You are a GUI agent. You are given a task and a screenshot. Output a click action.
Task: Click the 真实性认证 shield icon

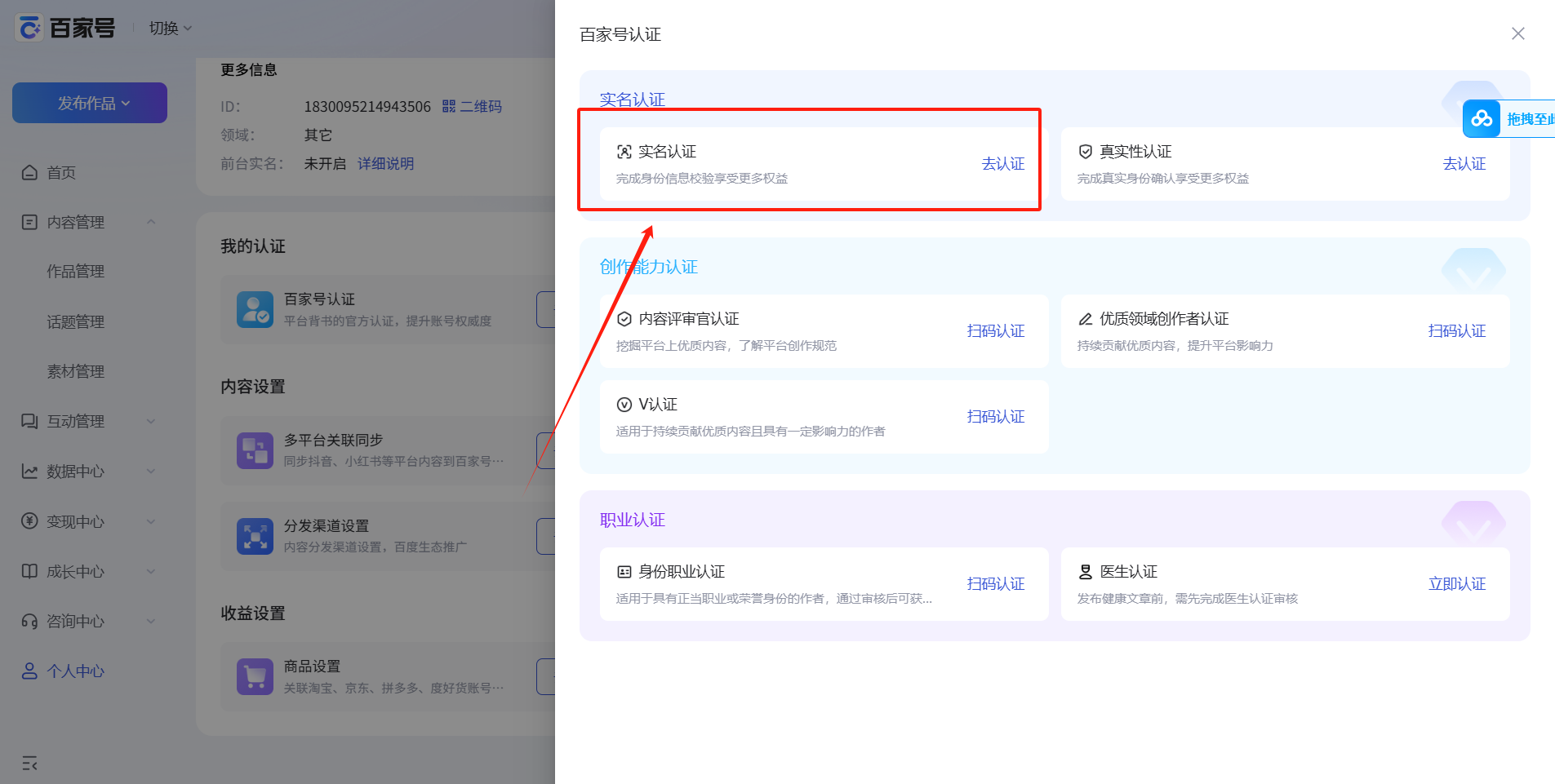tap(1086, 152)
